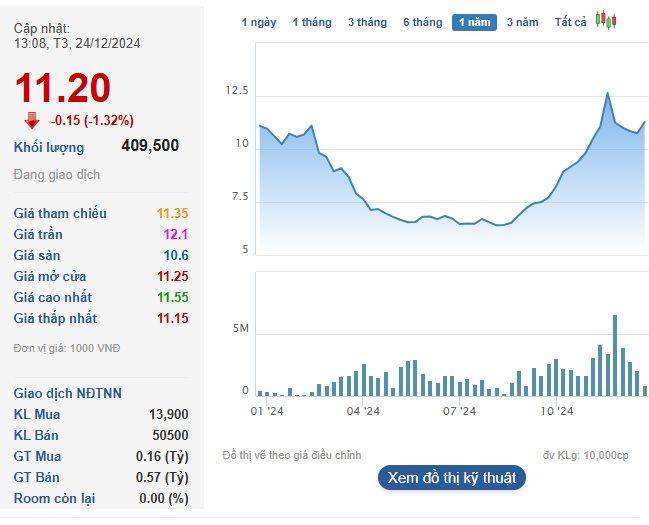Click the current price 11.20

pyautogui.click(x=62, y=89)
